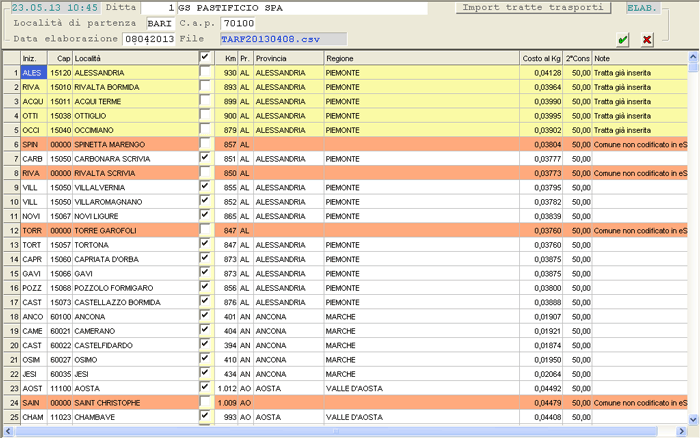Select the VILLAROMAGNANO locality cell
Viewport: 700px width, 438px height.
click(135, 202)
